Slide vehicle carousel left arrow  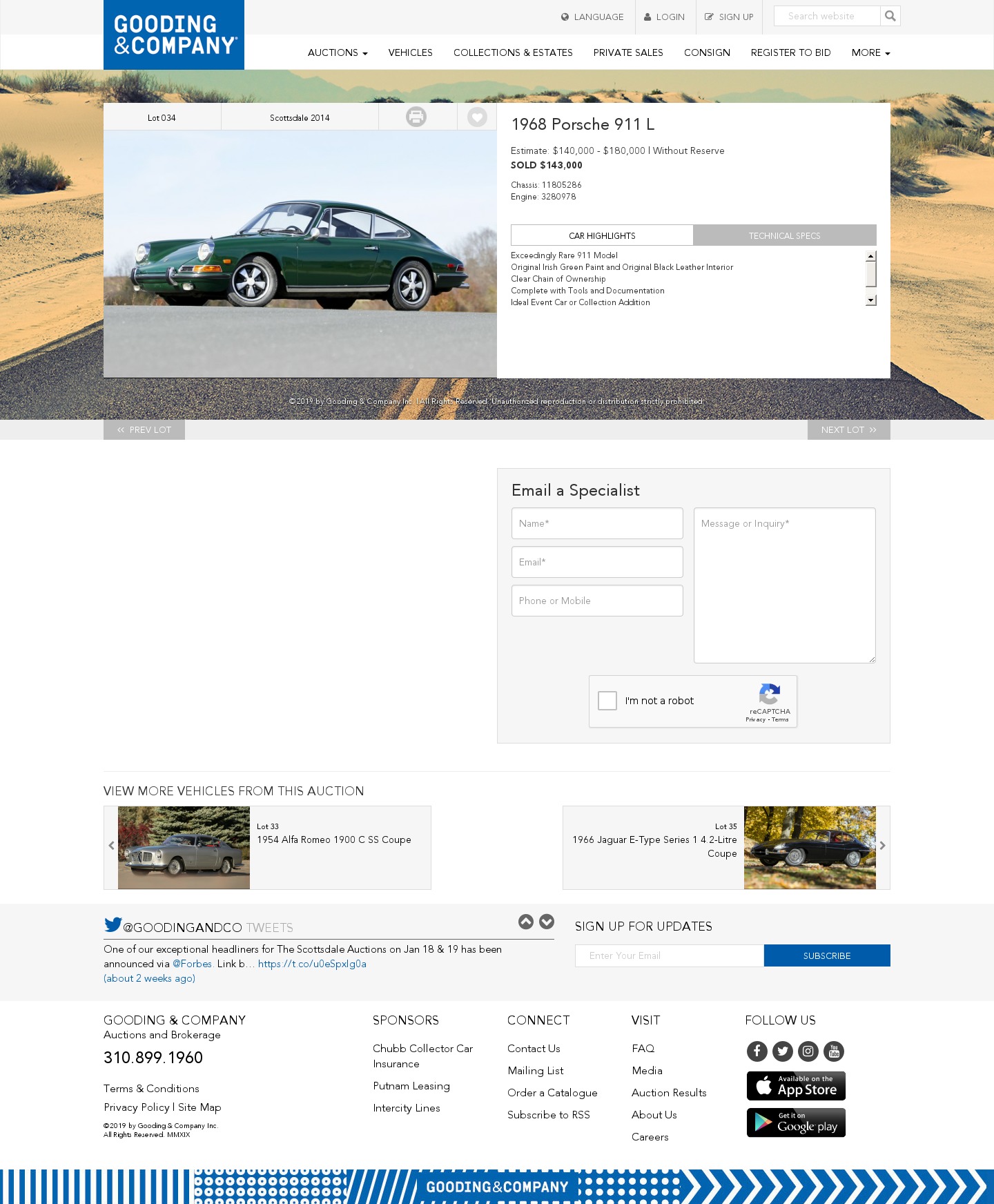point(111,846)
